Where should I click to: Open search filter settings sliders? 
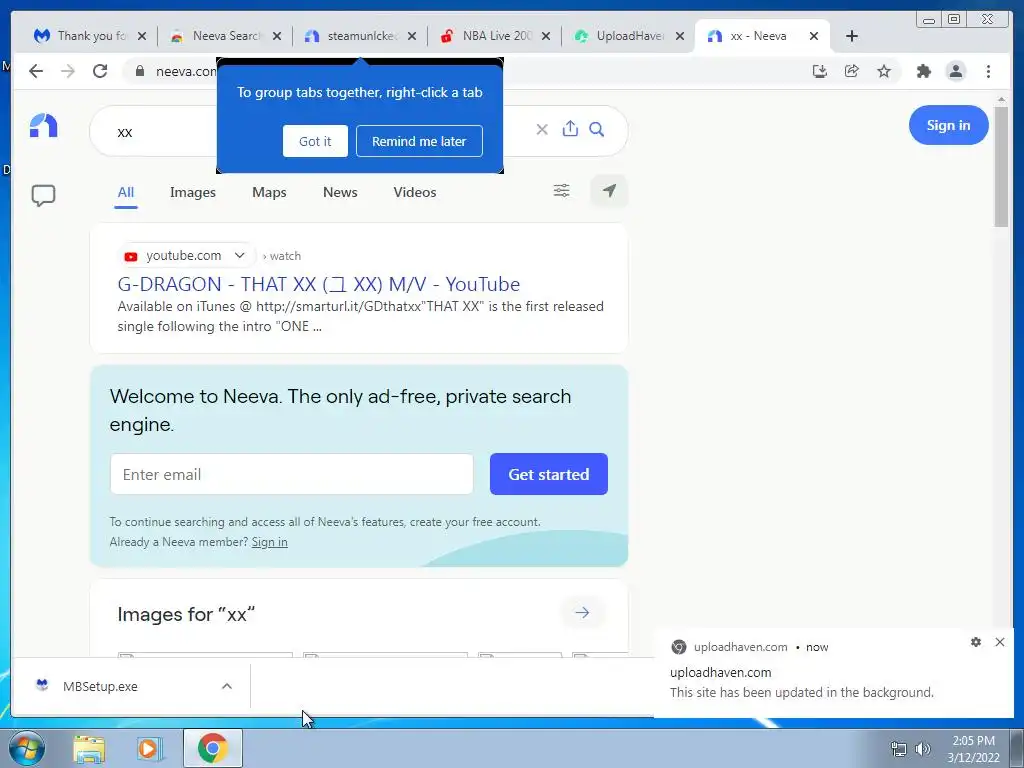click(x=562, y=191)
